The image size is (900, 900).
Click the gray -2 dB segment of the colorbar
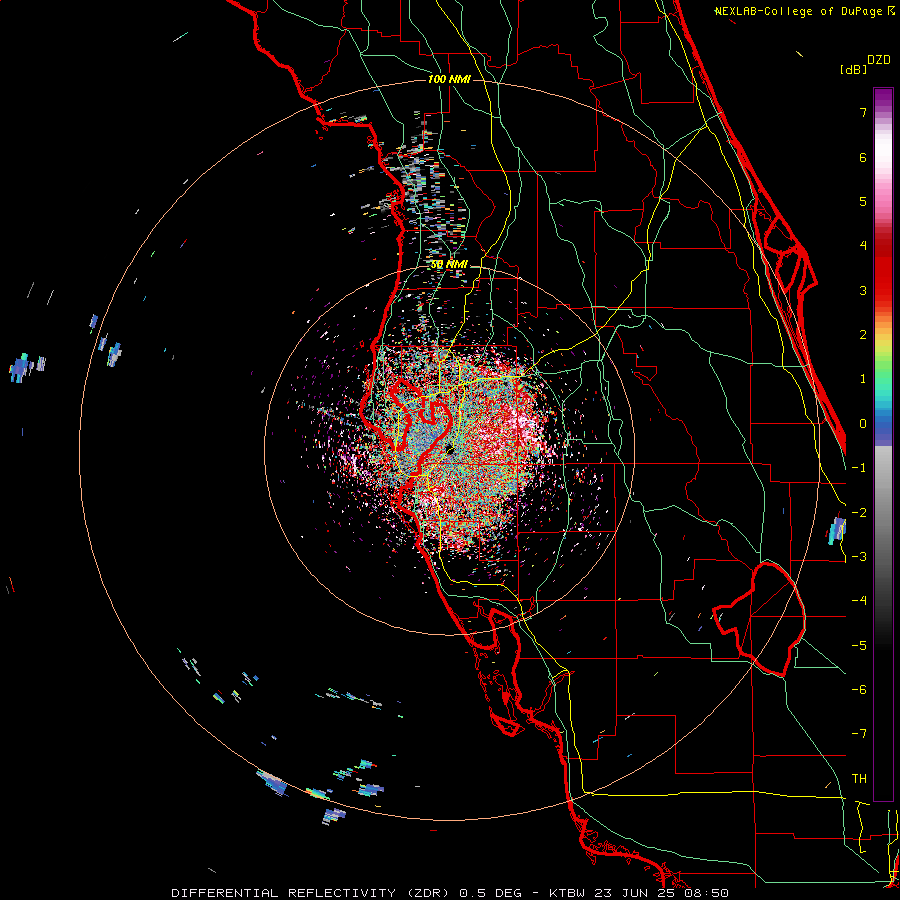[x=883, y=513]
